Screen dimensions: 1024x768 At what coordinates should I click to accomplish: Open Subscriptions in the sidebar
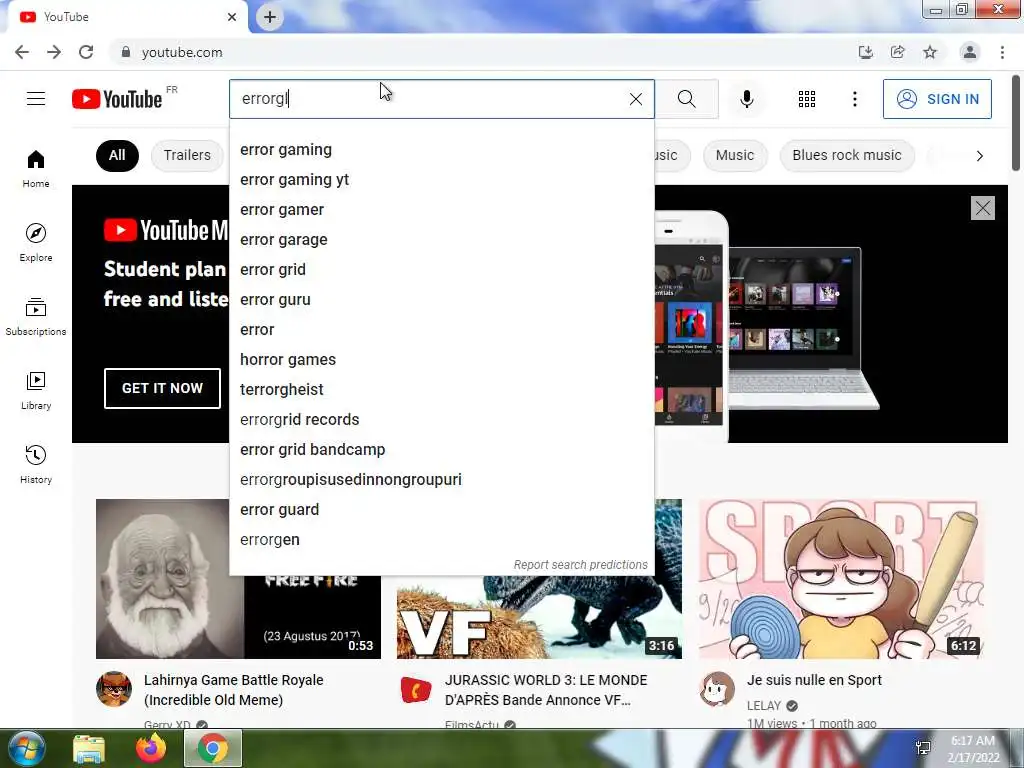click(36, 317)
